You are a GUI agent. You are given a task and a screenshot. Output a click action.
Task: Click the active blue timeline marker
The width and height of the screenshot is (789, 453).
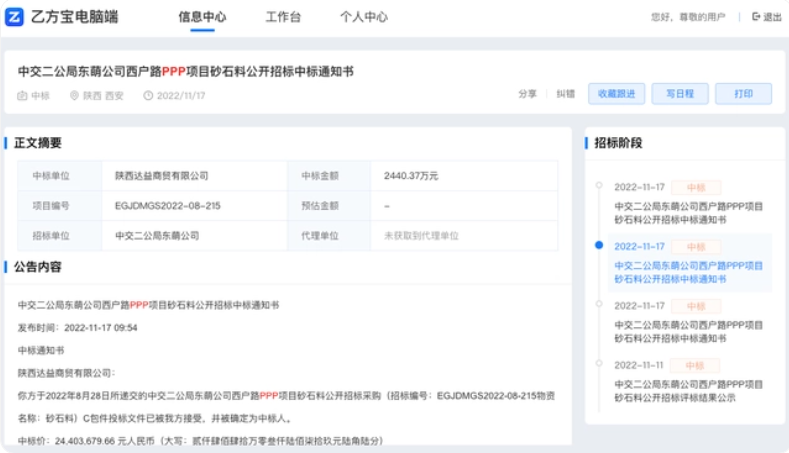point(599,245)
